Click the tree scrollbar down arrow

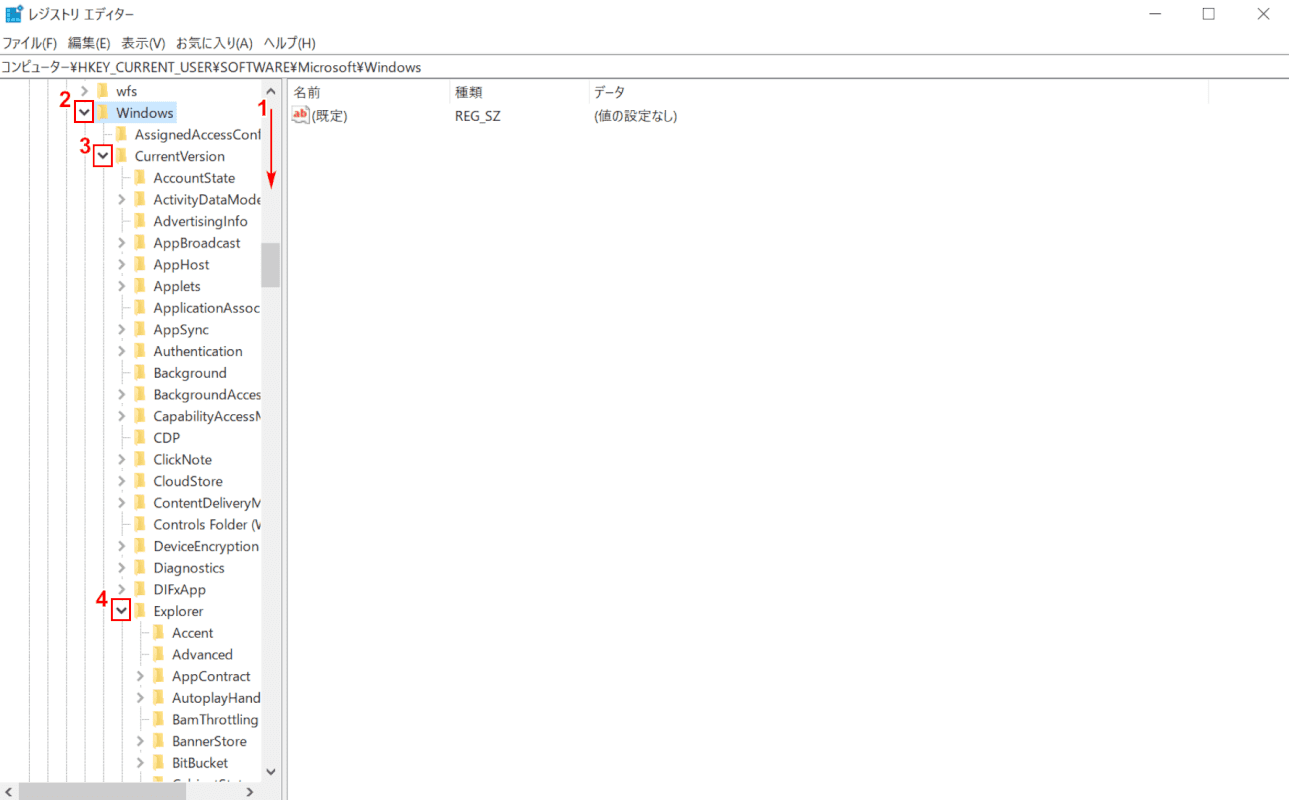point(271,773)
